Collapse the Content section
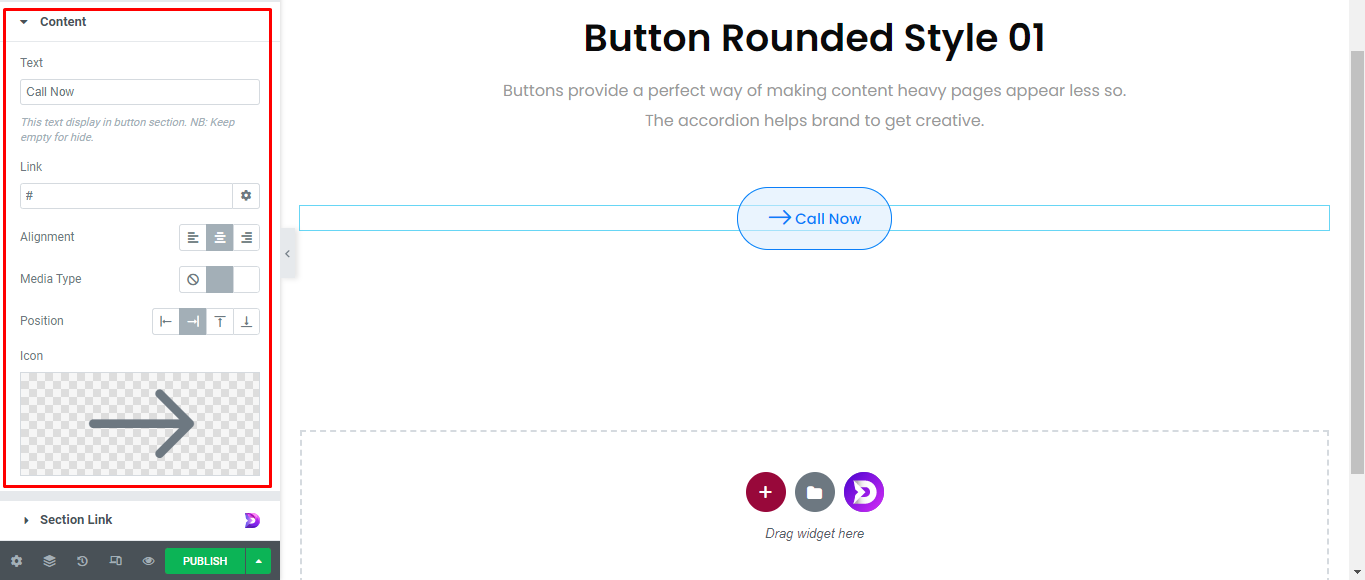1365x580 pixels. pyautogui.click(x=63, y=22)
